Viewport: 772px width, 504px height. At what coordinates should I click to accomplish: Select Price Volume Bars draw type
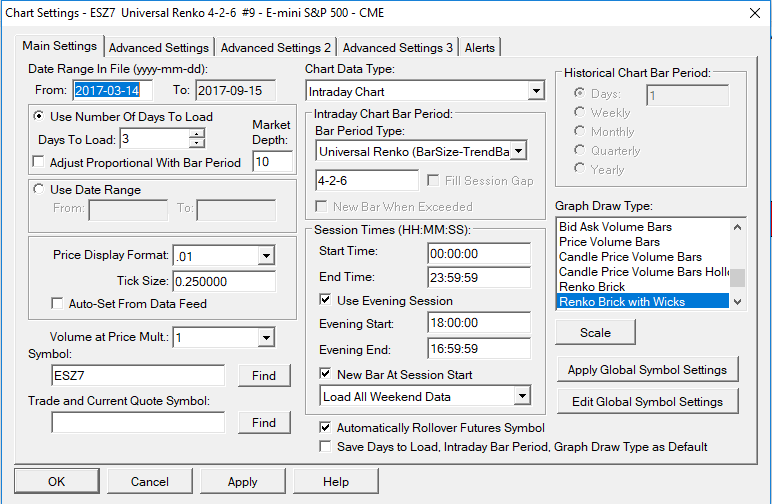[x=643, y=242]
